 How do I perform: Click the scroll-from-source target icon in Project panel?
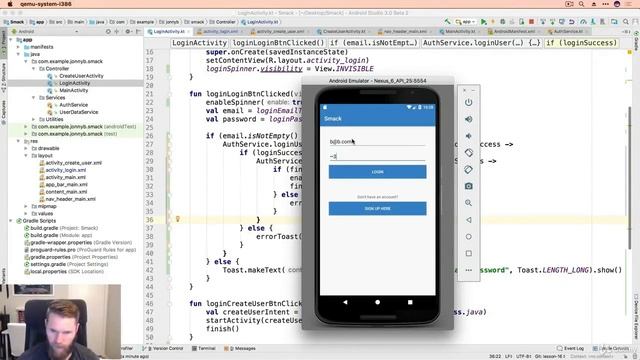point(108,31)
